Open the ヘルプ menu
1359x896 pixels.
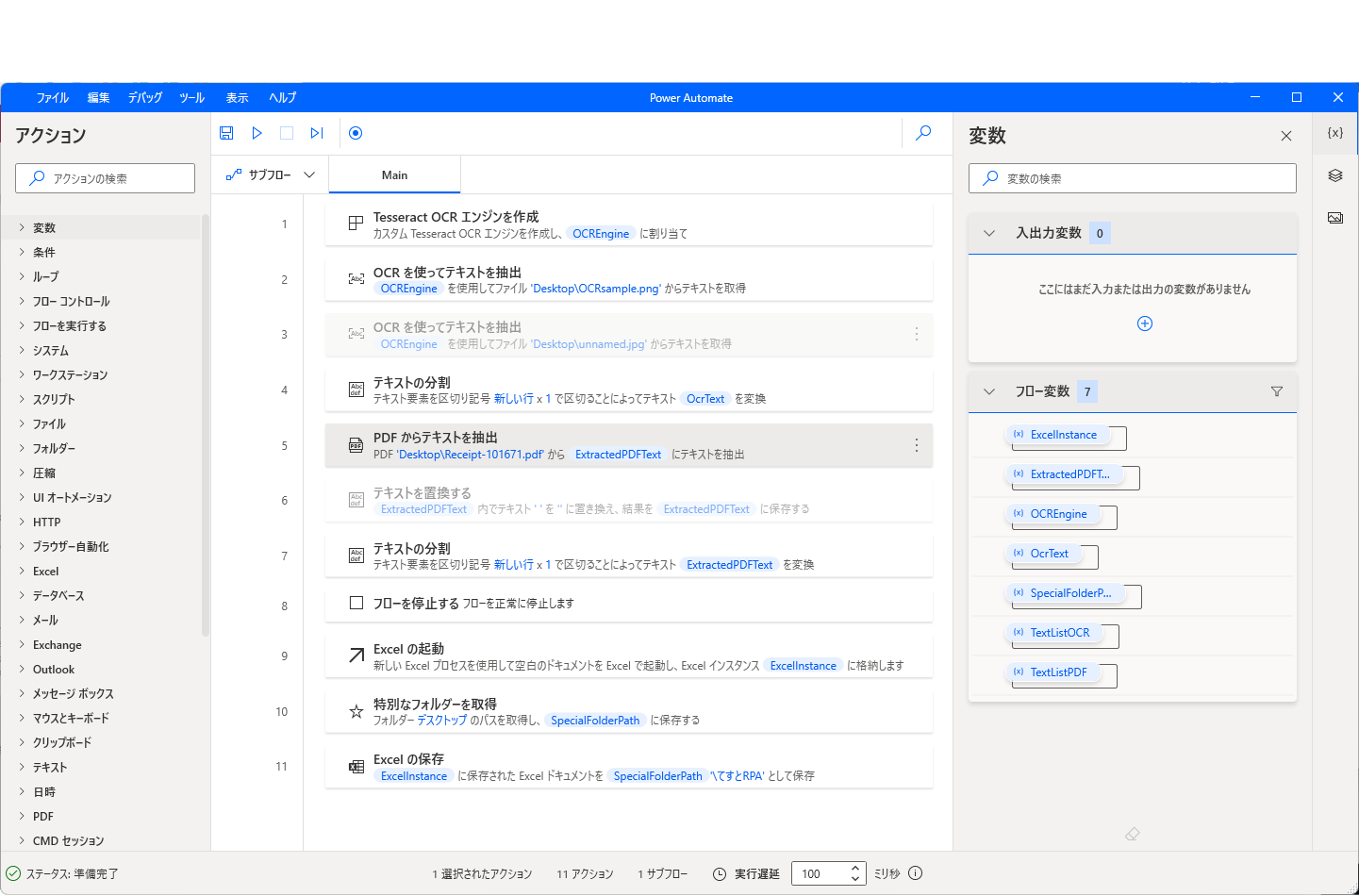(x=282, y=98)
